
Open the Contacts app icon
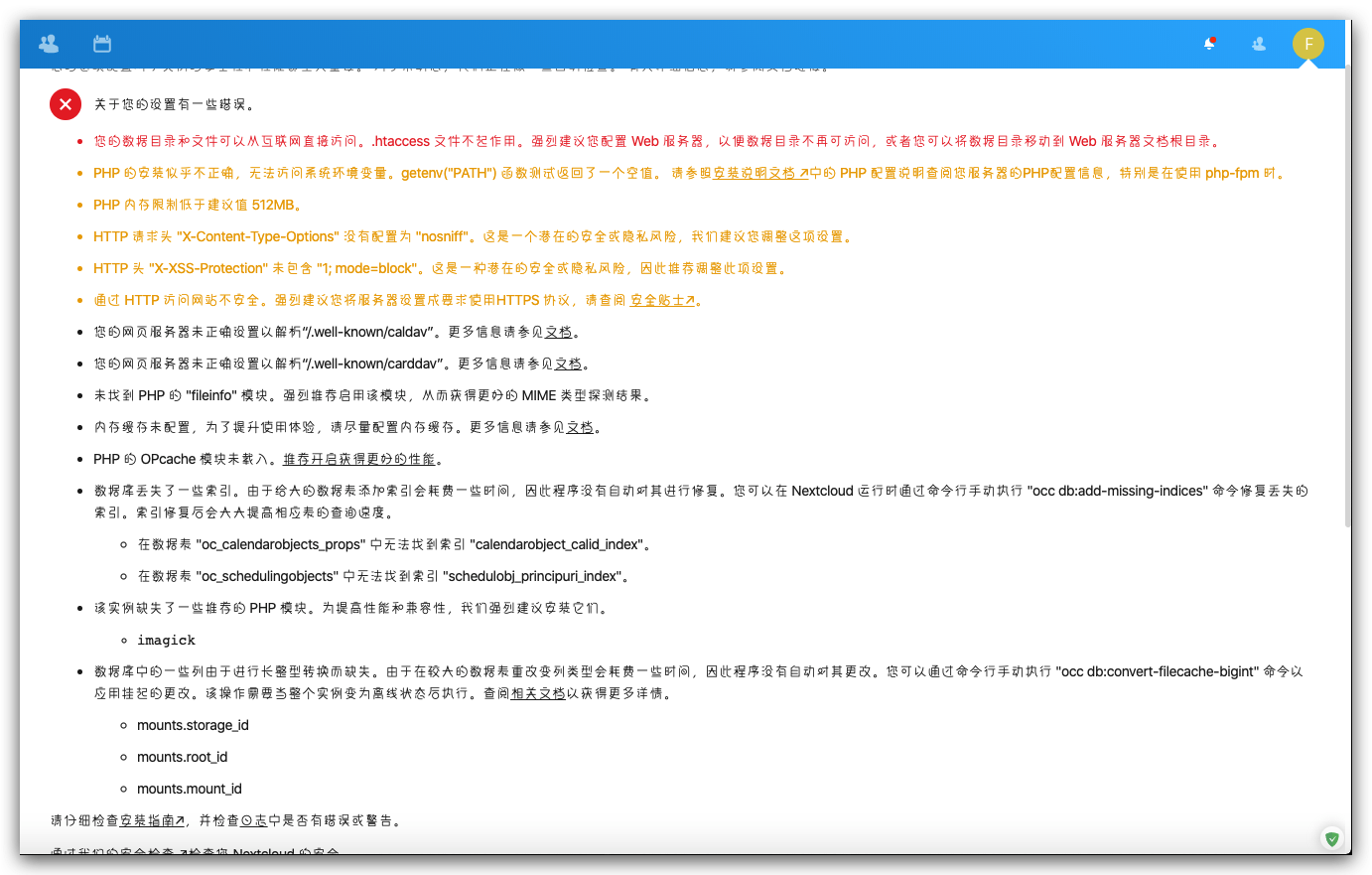[49, 44]
